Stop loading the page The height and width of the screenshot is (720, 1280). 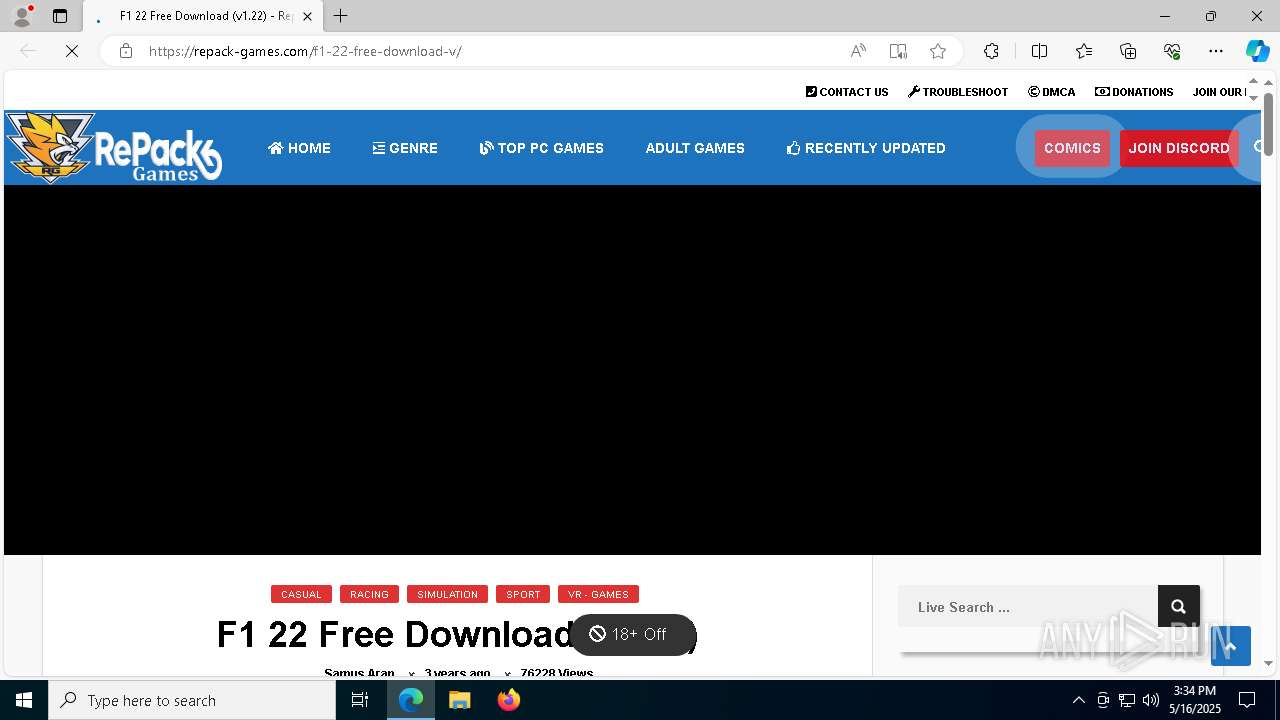(x=72, y=51)
